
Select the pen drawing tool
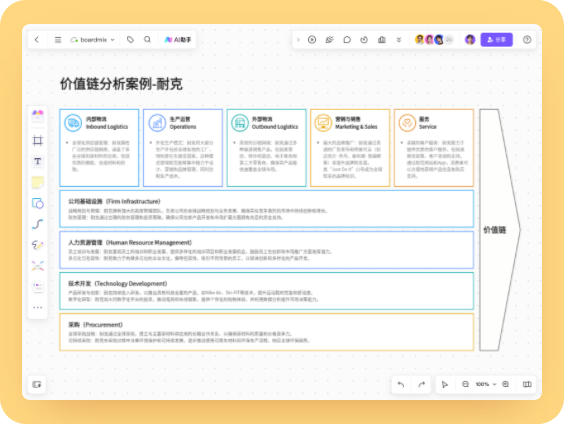37,245
